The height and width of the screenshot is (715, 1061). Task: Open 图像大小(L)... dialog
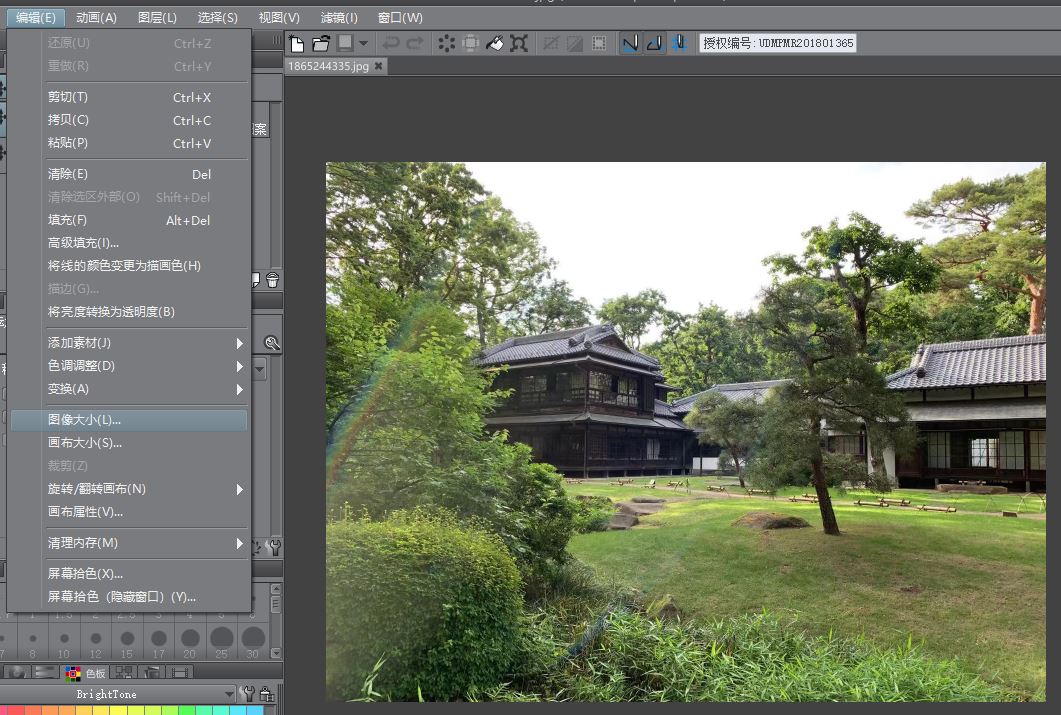tap(129, 420)
